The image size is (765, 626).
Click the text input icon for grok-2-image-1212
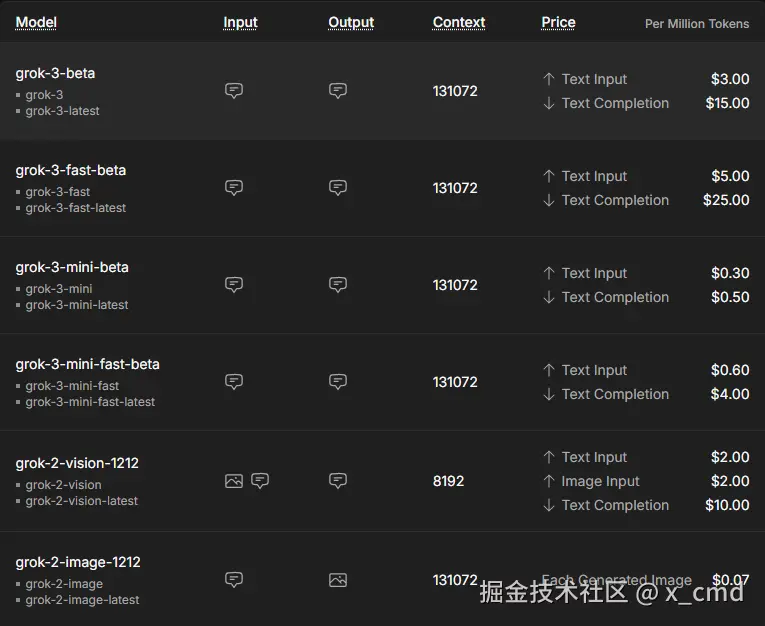point(234,580)
